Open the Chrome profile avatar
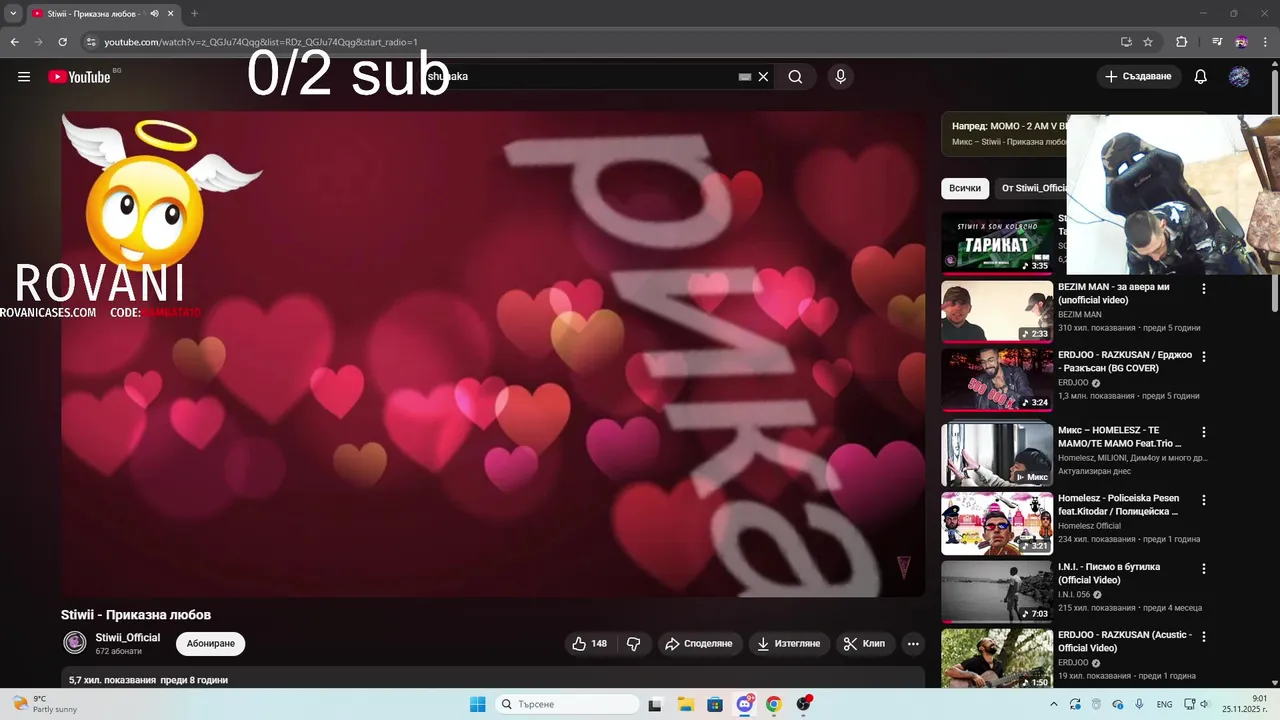The width and height of the screenshot is (1280, 720). [x=1241, y=42]
